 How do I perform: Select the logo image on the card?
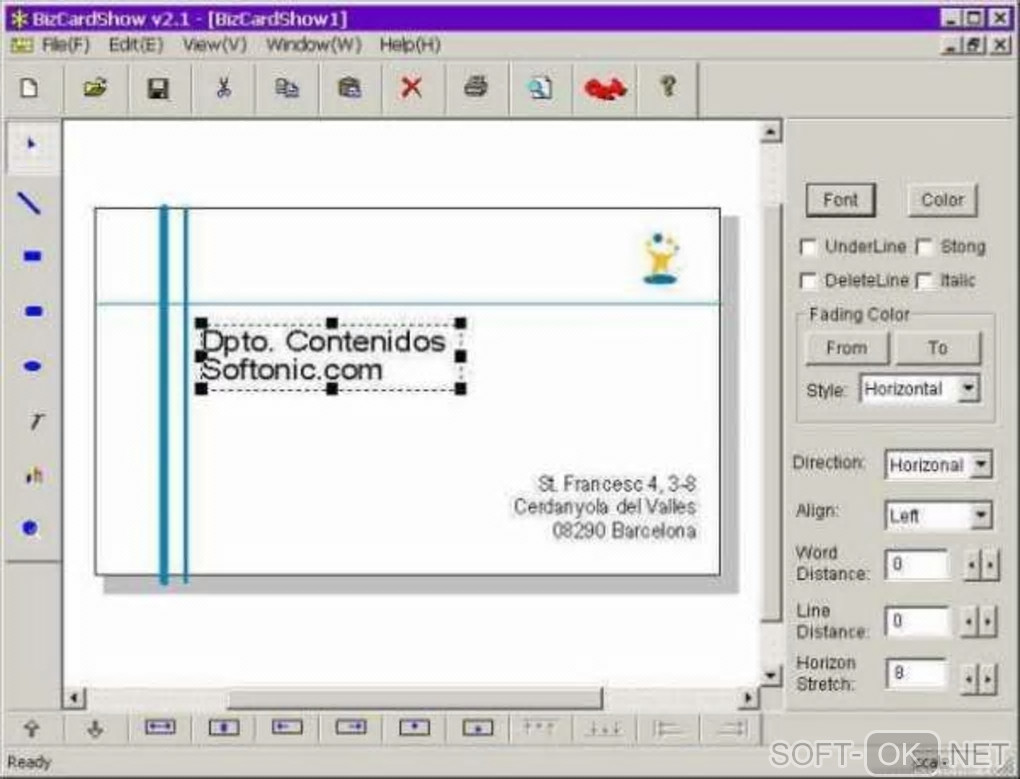661,259
